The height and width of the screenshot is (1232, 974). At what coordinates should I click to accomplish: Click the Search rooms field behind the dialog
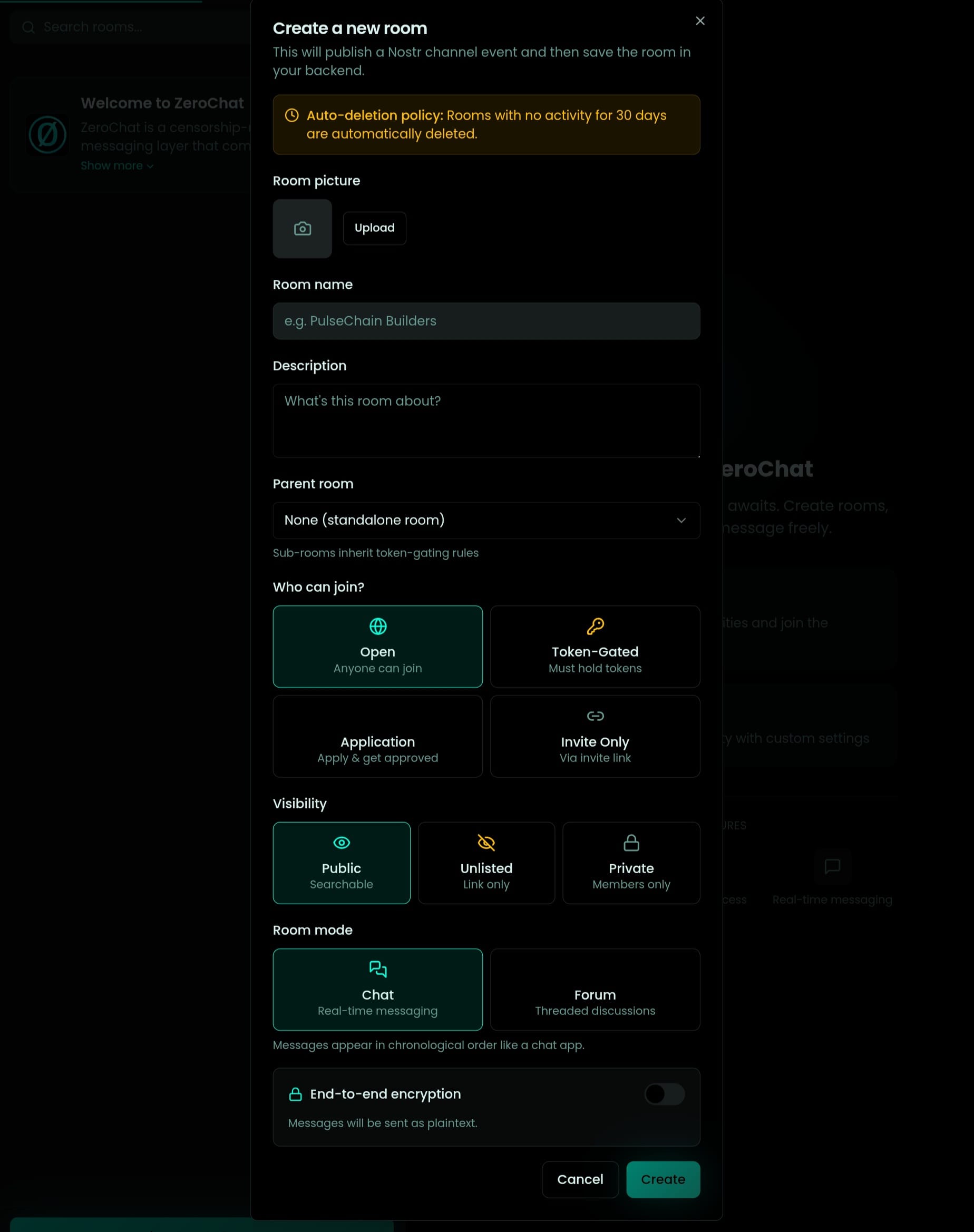click(130, 27)
